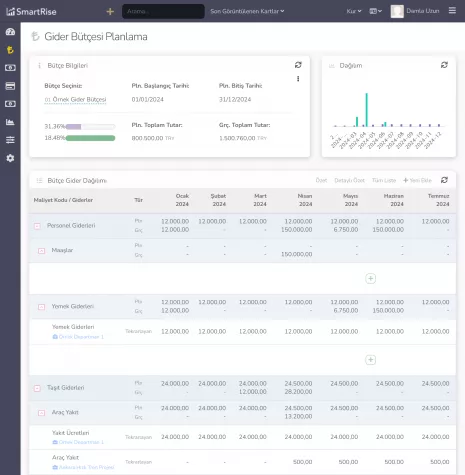
Task: Collapse the Yemek Giderleri group row
Action: click(x=41, y=307)
